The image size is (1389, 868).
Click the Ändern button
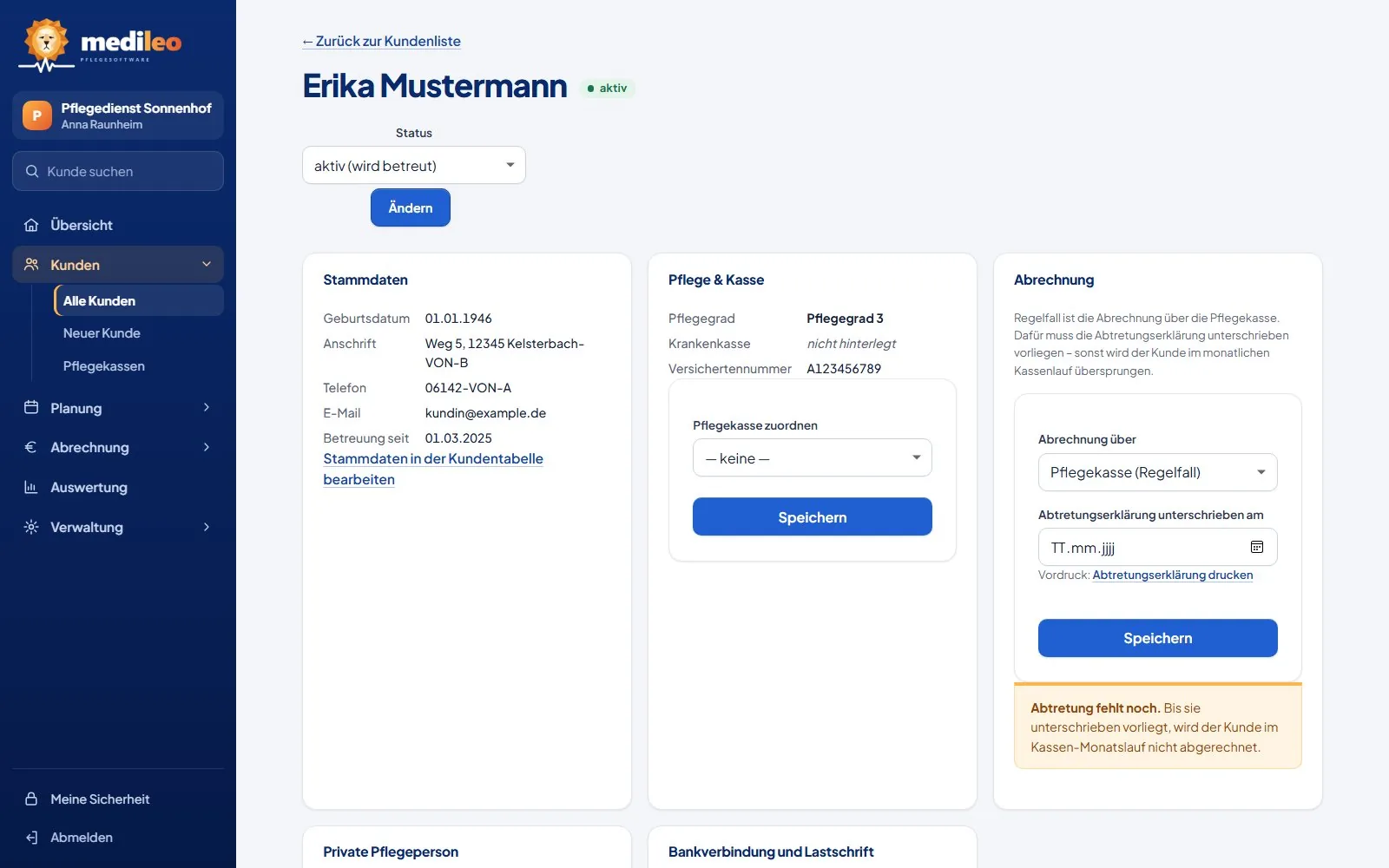(x=411, y=207)
